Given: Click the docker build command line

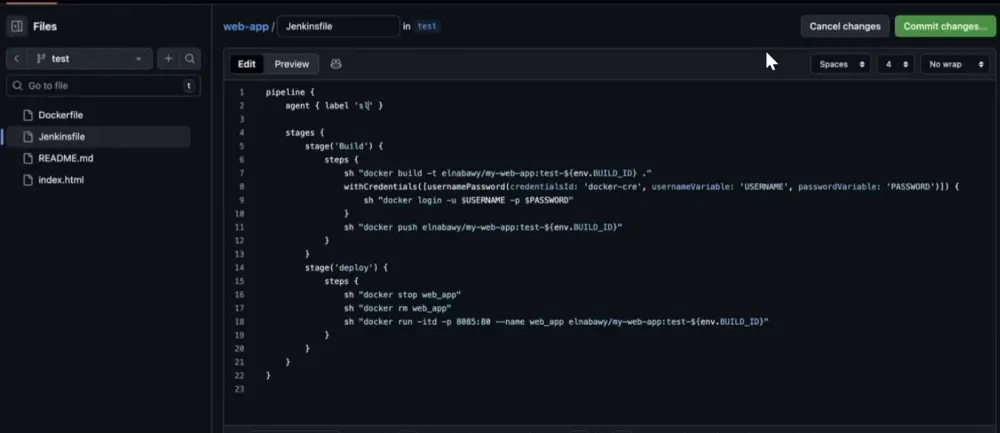Looking at the screenshot, I should point(497,173).
